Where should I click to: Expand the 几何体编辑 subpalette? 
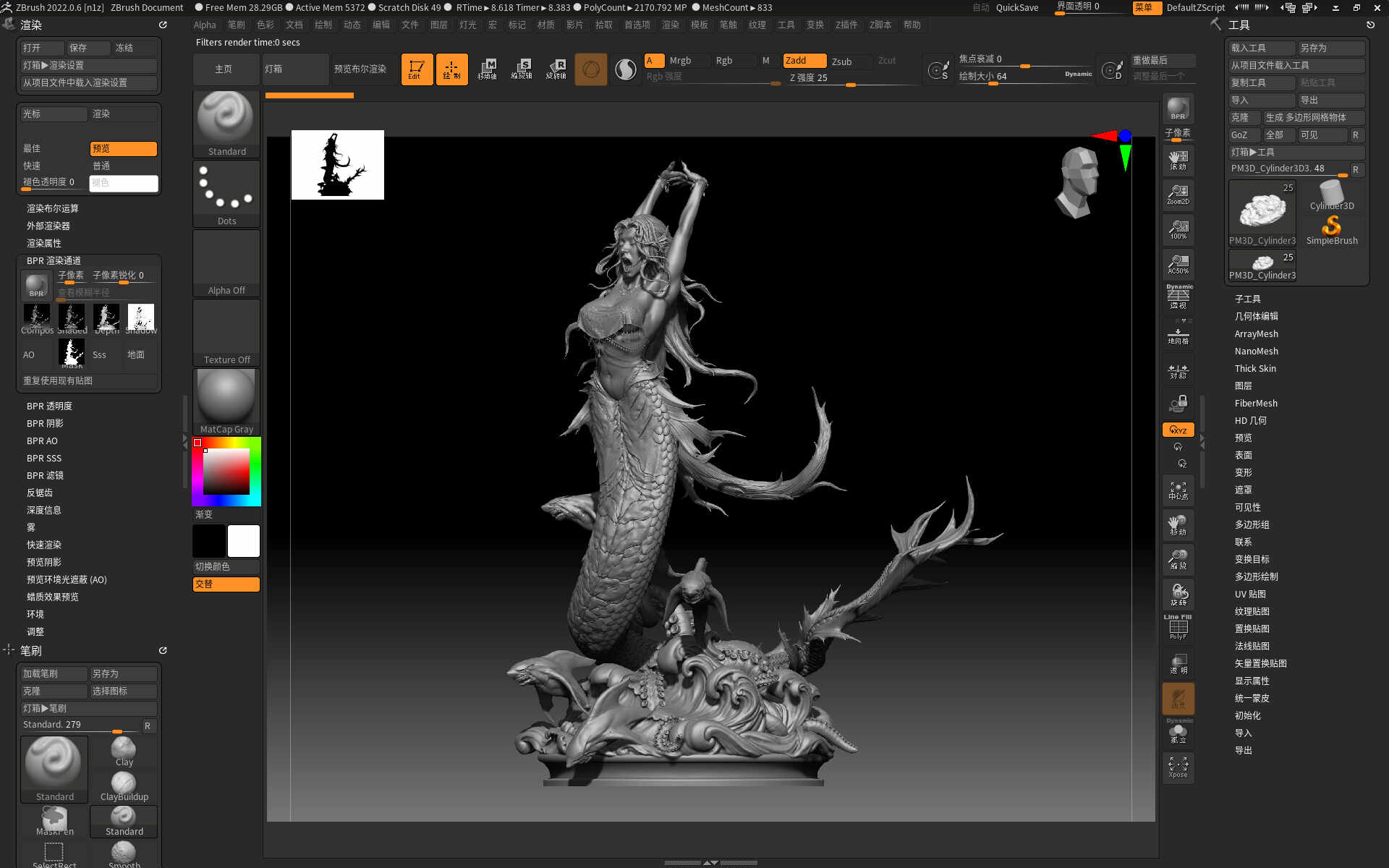tap(1256, 316)
